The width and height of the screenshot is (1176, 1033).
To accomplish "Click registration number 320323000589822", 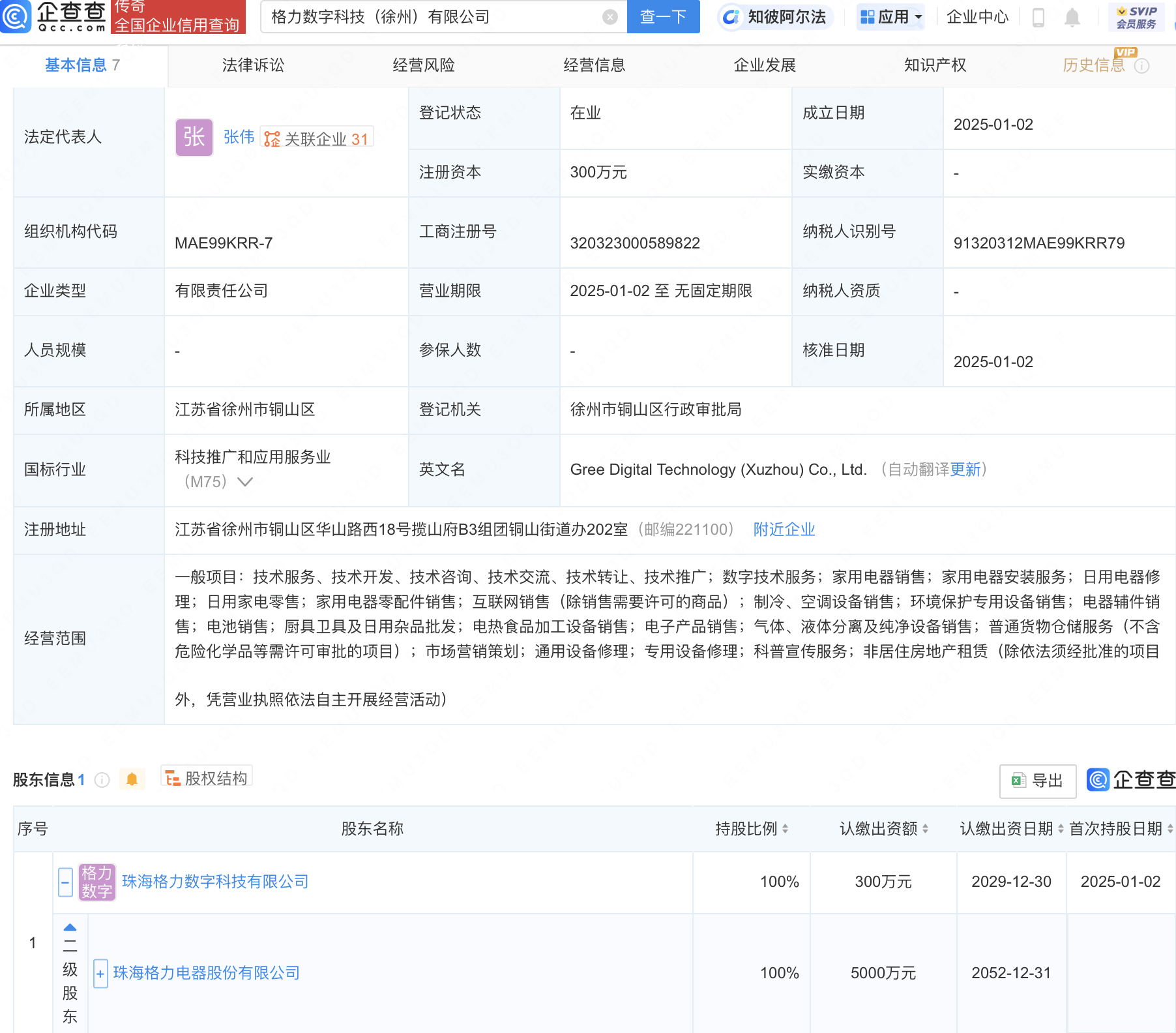I will click(x=635, y=243).
